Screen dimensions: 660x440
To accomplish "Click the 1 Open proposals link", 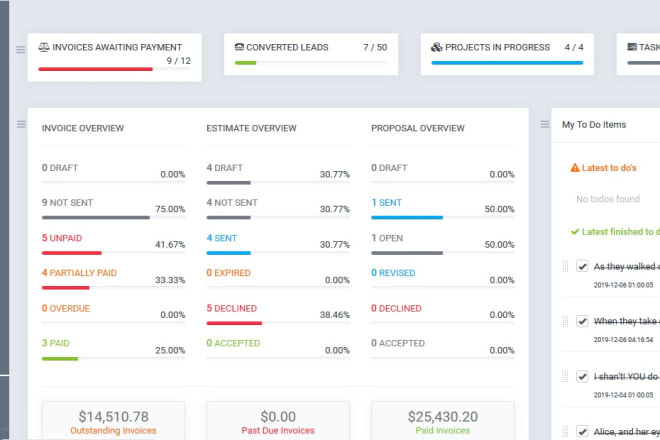I will coord(387,238).
